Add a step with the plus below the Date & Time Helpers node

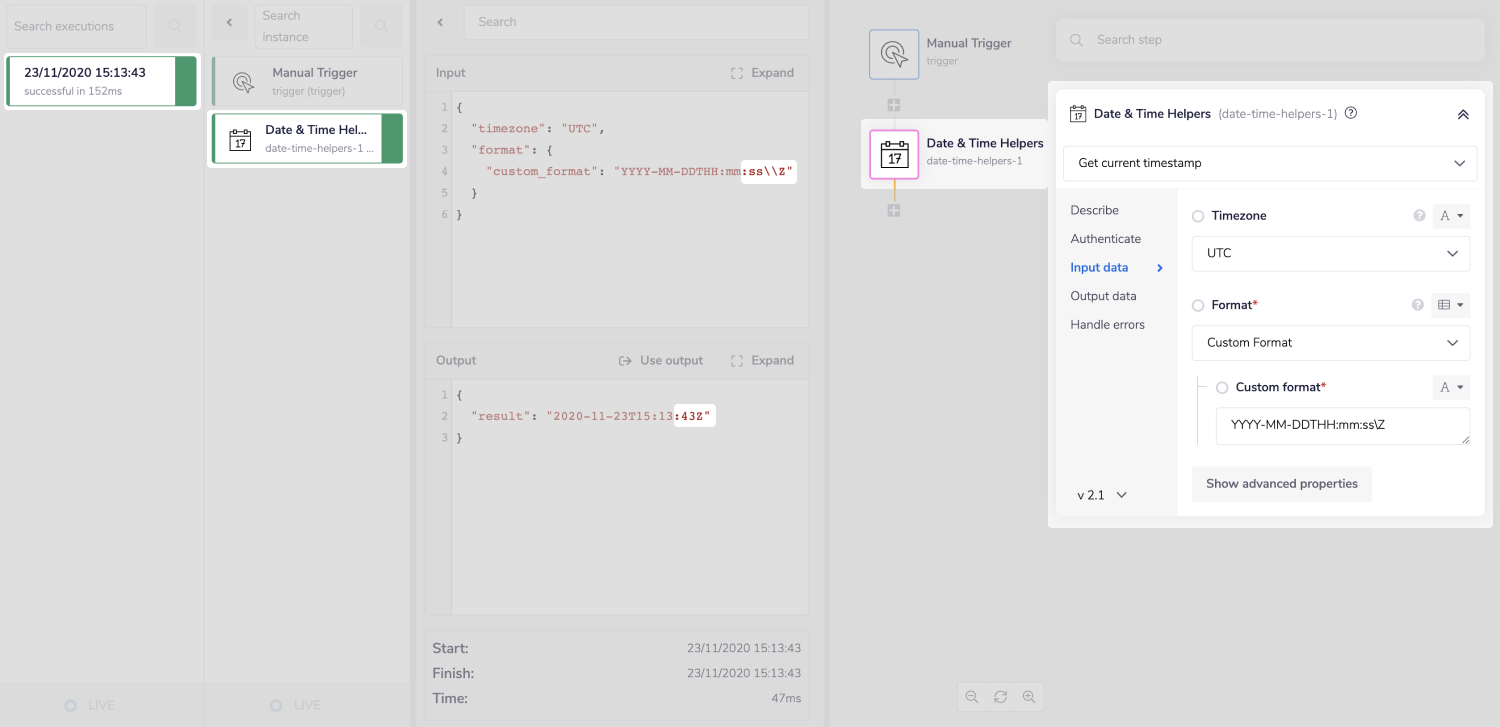(x=894, y=211)
